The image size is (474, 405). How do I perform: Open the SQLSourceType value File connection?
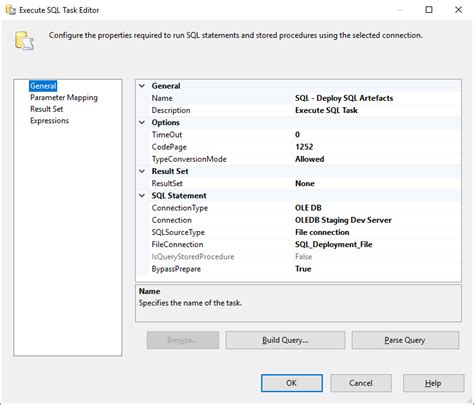pyautogui.click(x=322, y=232)
